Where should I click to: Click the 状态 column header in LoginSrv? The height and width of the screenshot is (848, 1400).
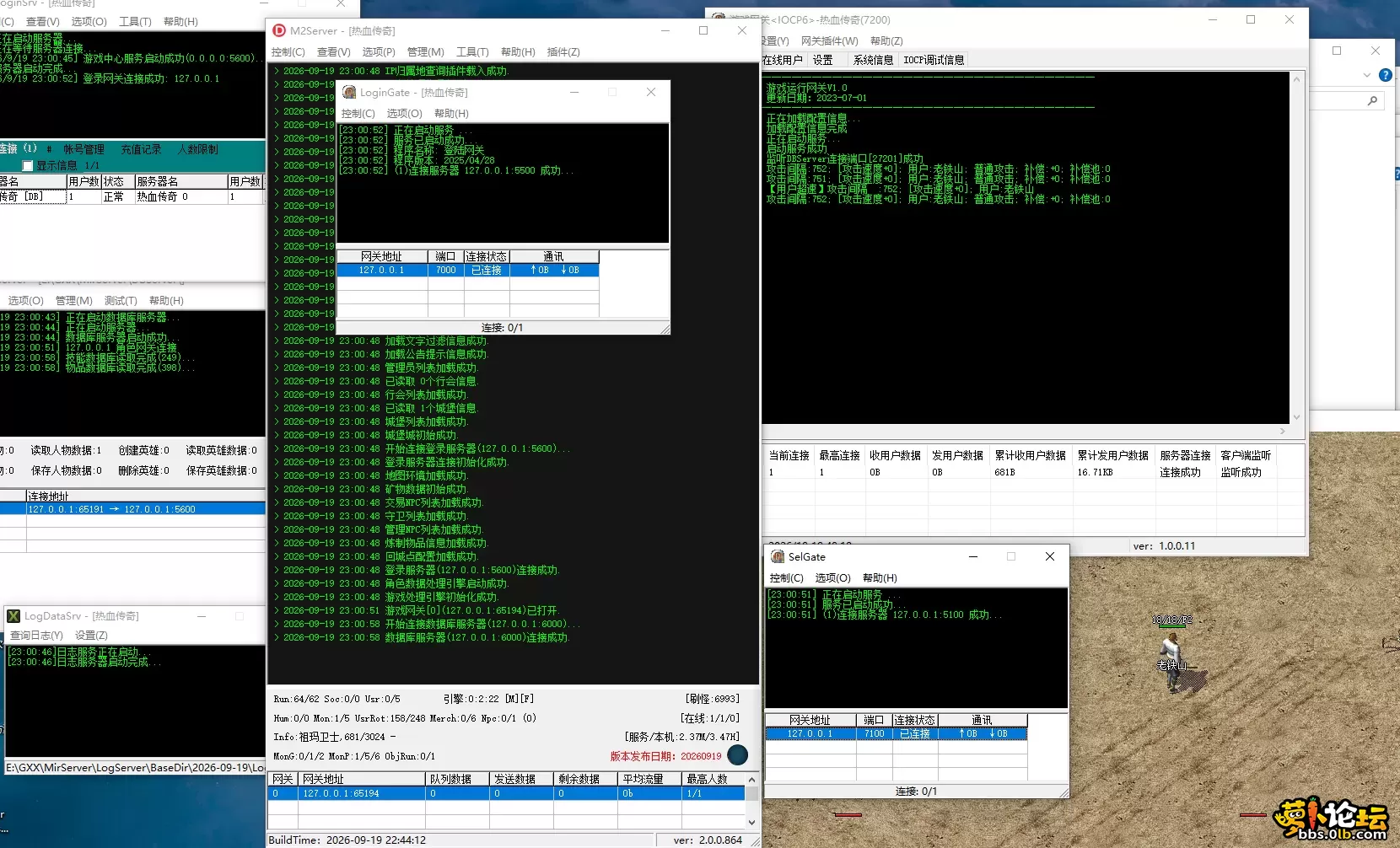(x=117, y=181)
